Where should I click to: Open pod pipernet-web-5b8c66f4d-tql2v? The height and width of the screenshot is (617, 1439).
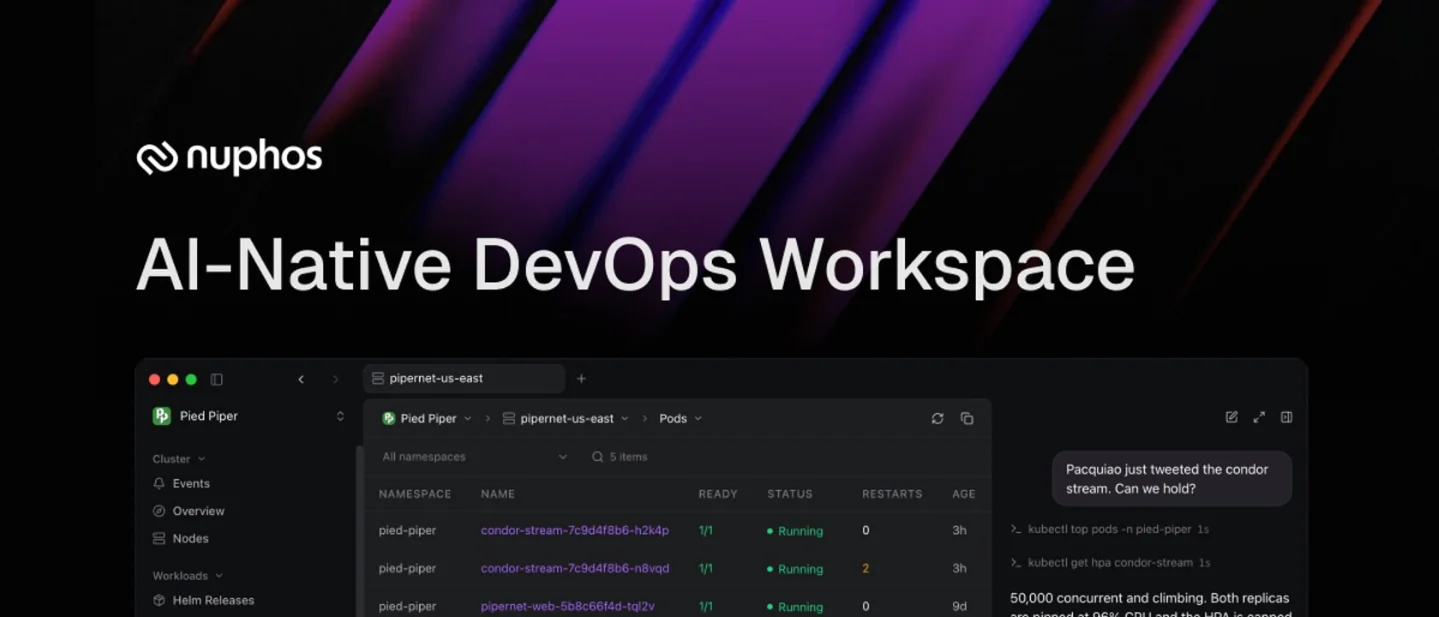[x=568, y=606]
